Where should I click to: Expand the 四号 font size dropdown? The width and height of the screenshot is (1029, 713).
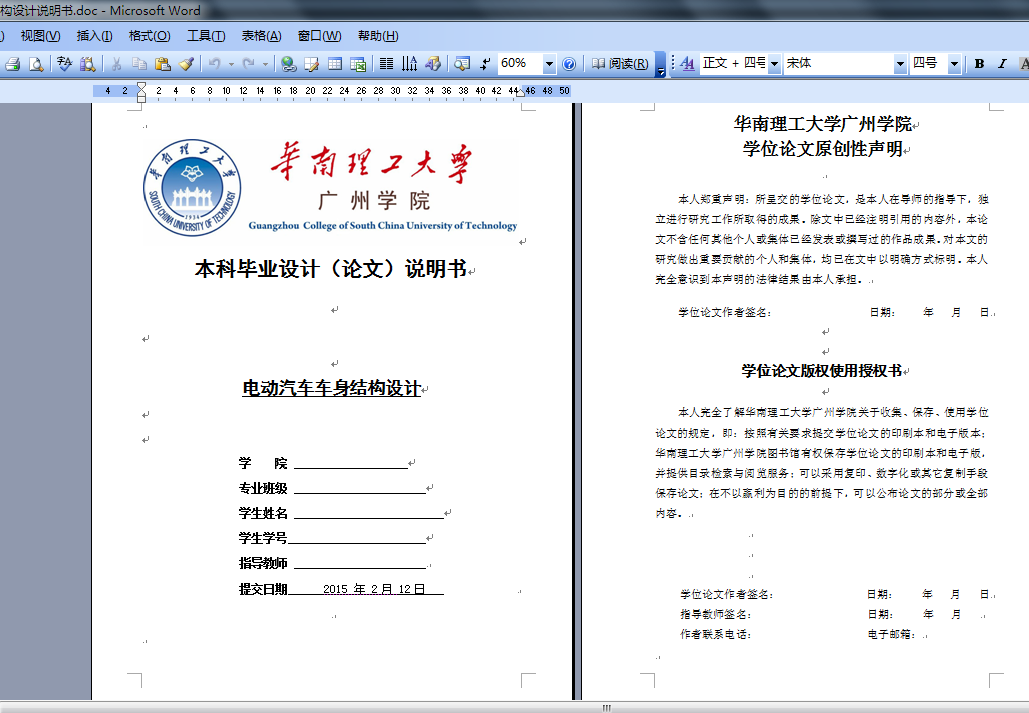point(955,64)
